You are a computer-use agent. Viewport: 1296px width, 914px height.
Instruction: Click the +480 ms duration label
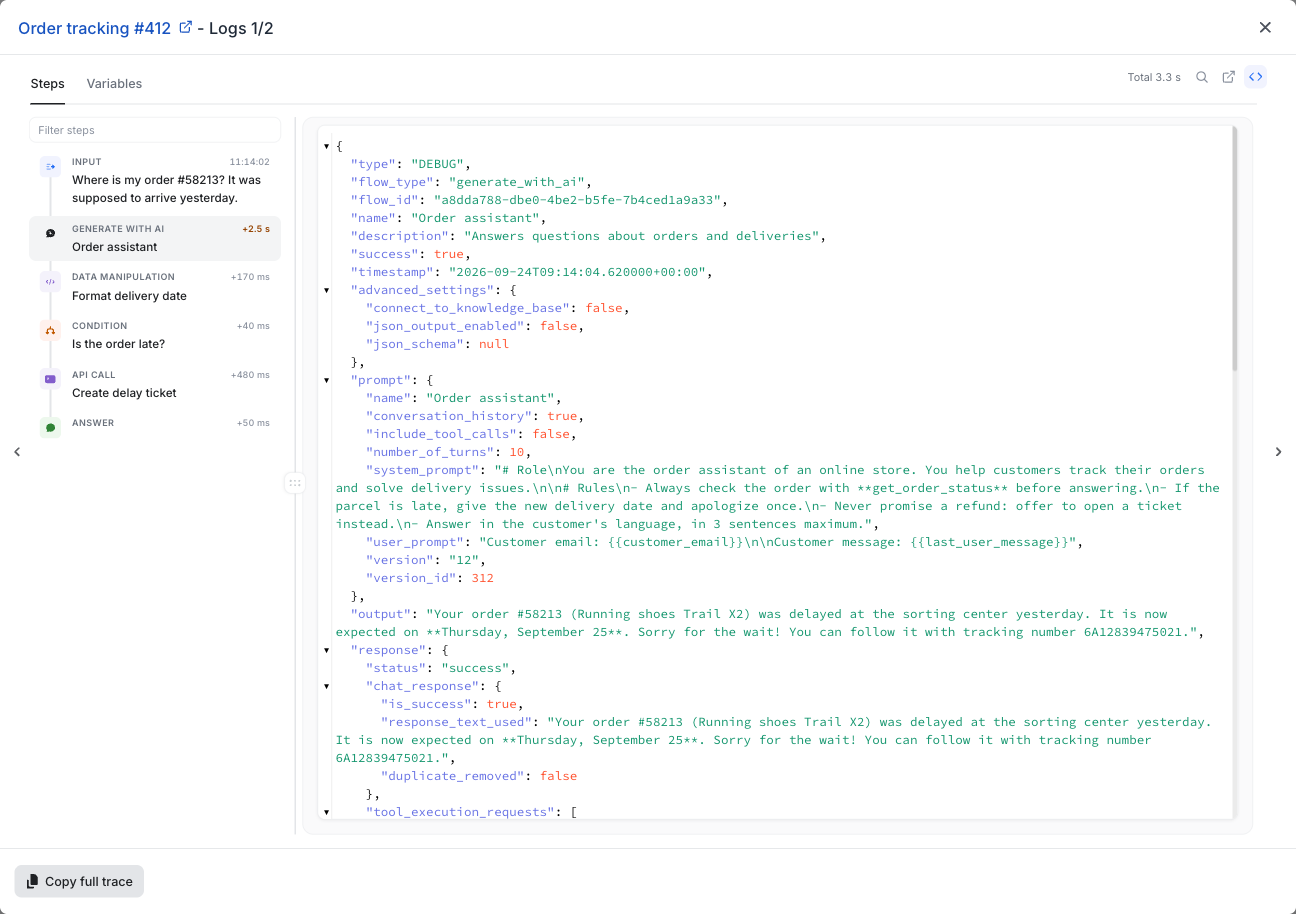pos(250,375)
